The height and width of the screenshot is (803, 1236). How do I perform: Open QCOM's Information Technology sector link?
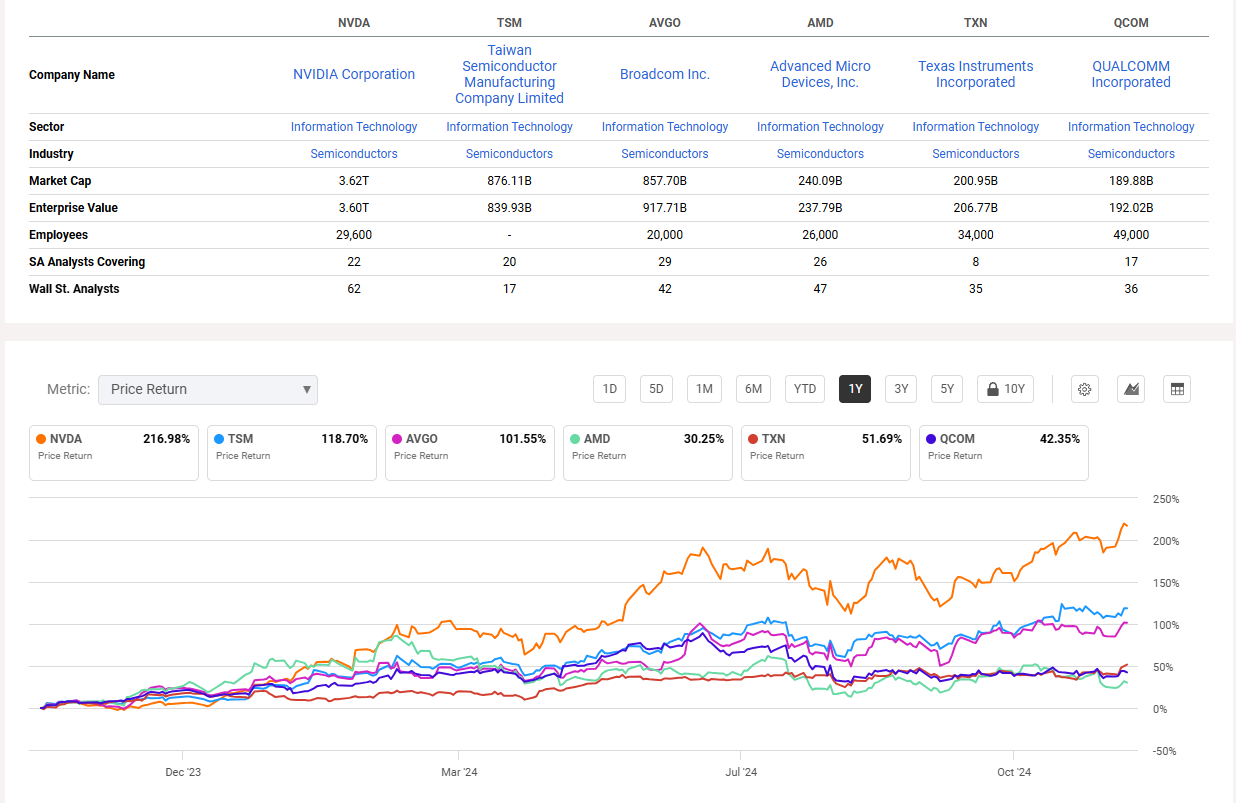[x=1131, y=127]
